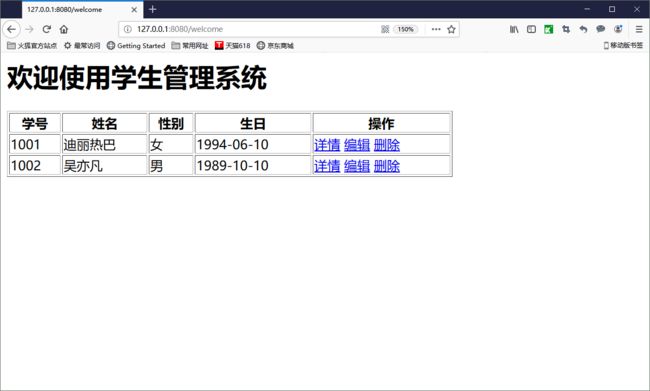Open 编辑 link for student 1002
The width and height of the screenshot is (650, 391).
(x=357, y=166)
